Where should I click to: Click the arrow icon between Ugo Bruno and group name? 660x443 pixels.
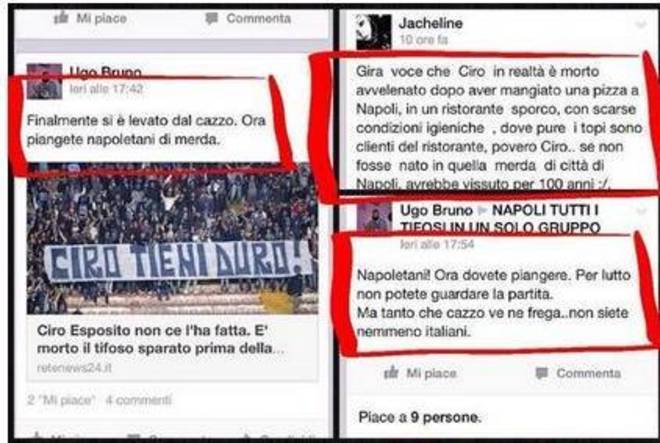pyautogui.click(x=482, y=210)
